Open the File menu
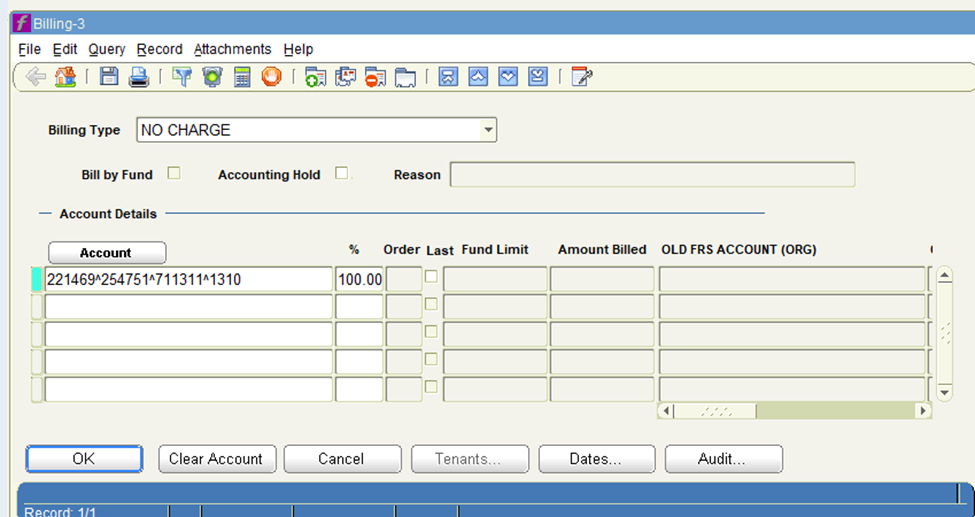The image size is (975, 517). [x=29, y=49]
